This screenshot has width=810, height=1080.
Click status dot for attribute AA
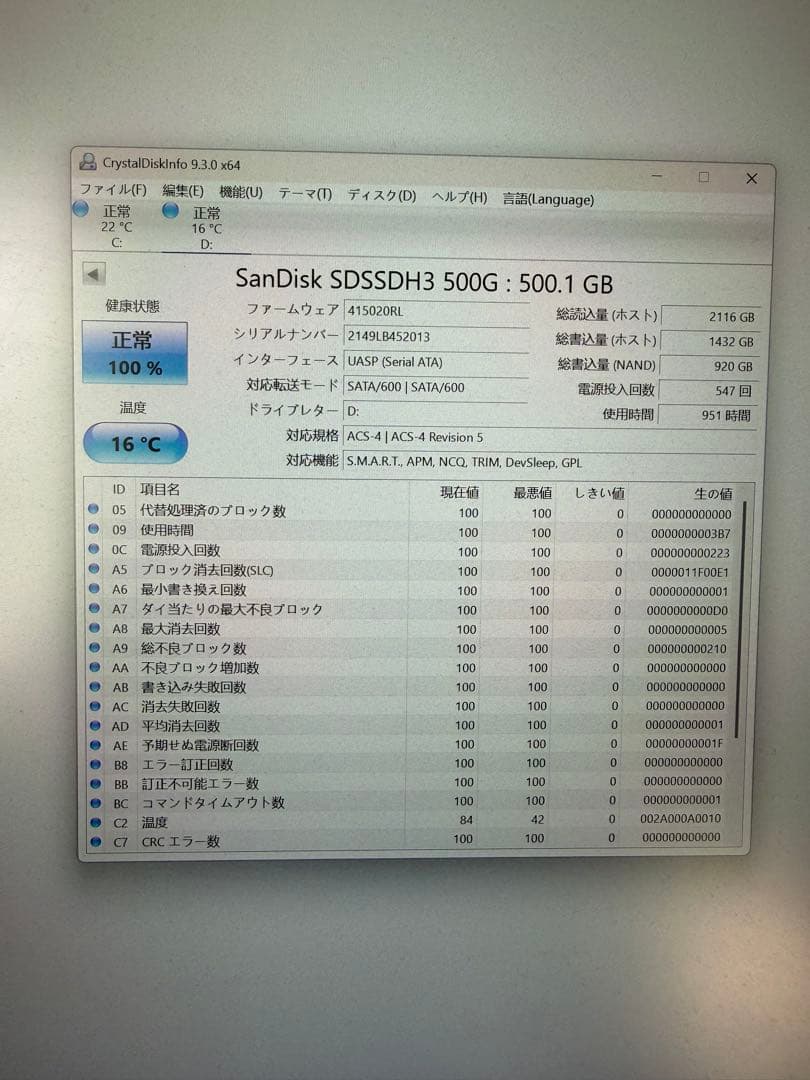click(x=94, y=667)
